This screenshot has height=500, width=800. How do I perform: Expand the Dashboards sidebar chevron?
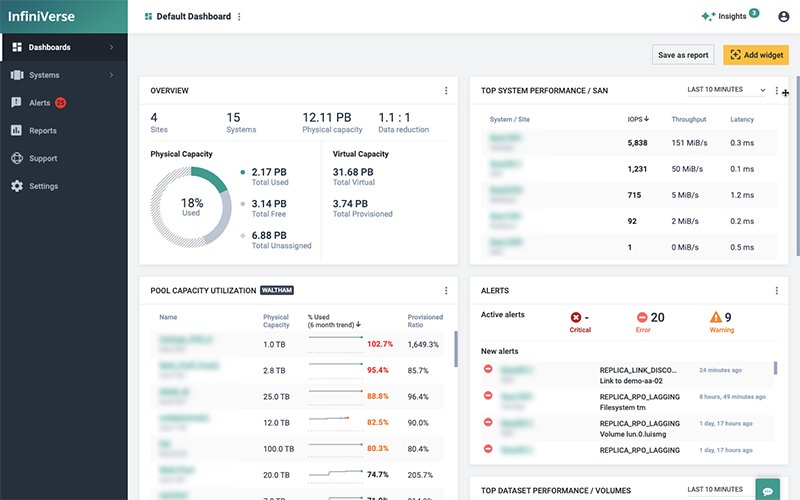[x=111, y=47]
